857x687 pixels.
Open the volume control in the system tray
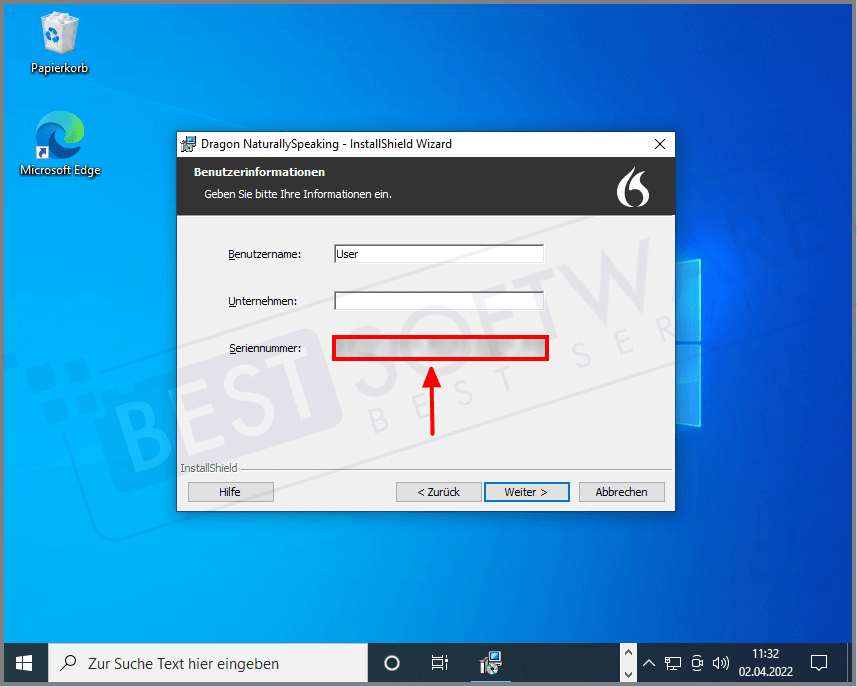coord(720,663)
